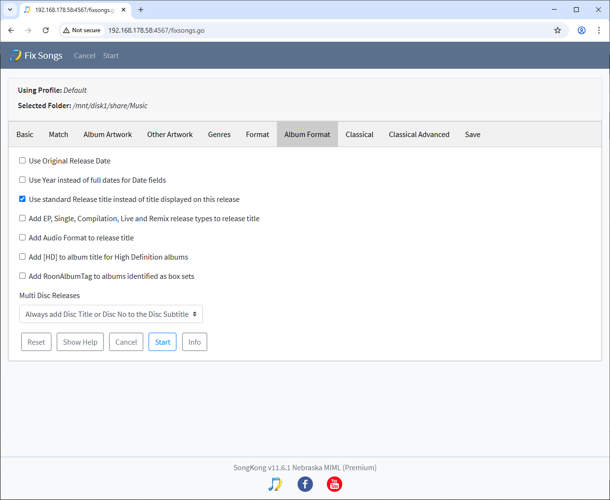Image resolution: width=610 pixels, height=500 pixels.
Task: Click the Fix Songs navbar title
Action: (43, 56)
